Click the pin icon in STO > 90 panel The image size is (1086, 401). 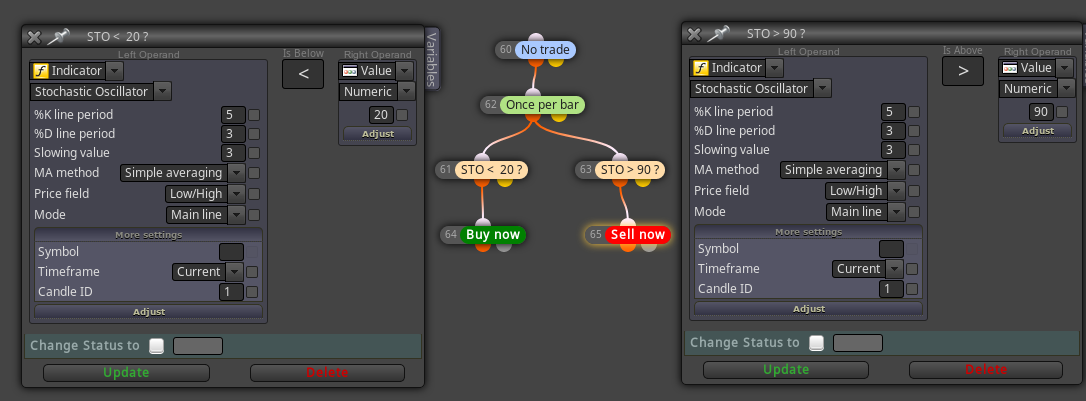pyautogui.click(x=720, y=33)
